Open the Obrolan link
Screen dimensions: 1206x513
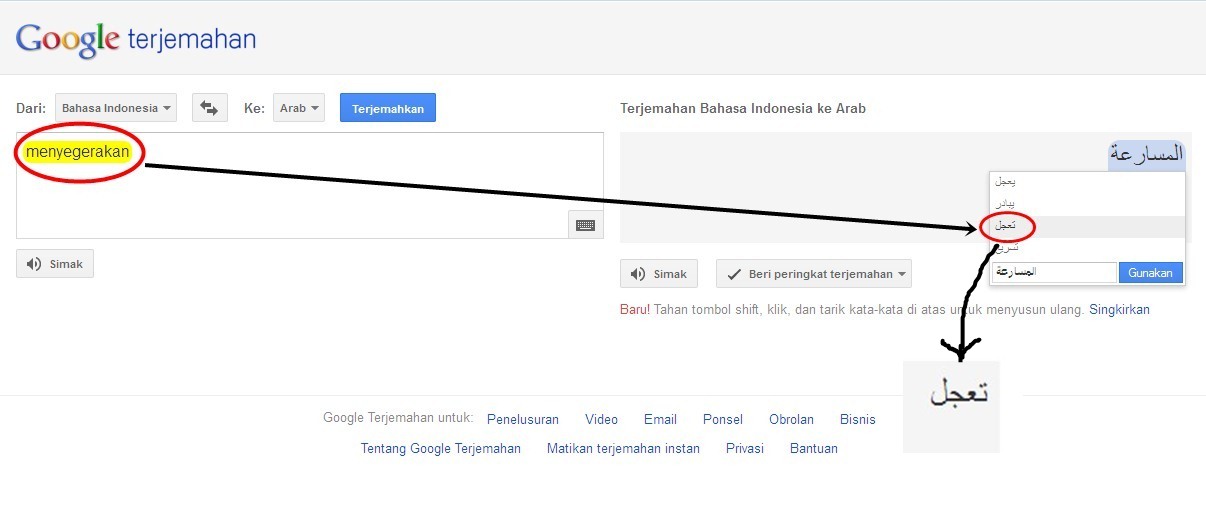coord(791,419)
